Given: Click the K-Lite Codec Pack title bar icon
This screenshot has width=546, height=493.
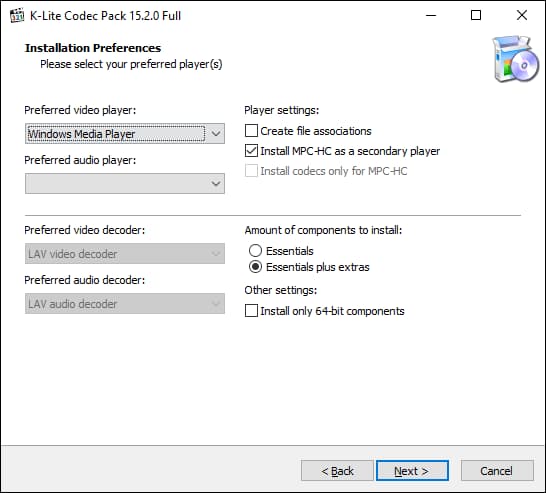Looking at the screenshot, I should (17, 16).
